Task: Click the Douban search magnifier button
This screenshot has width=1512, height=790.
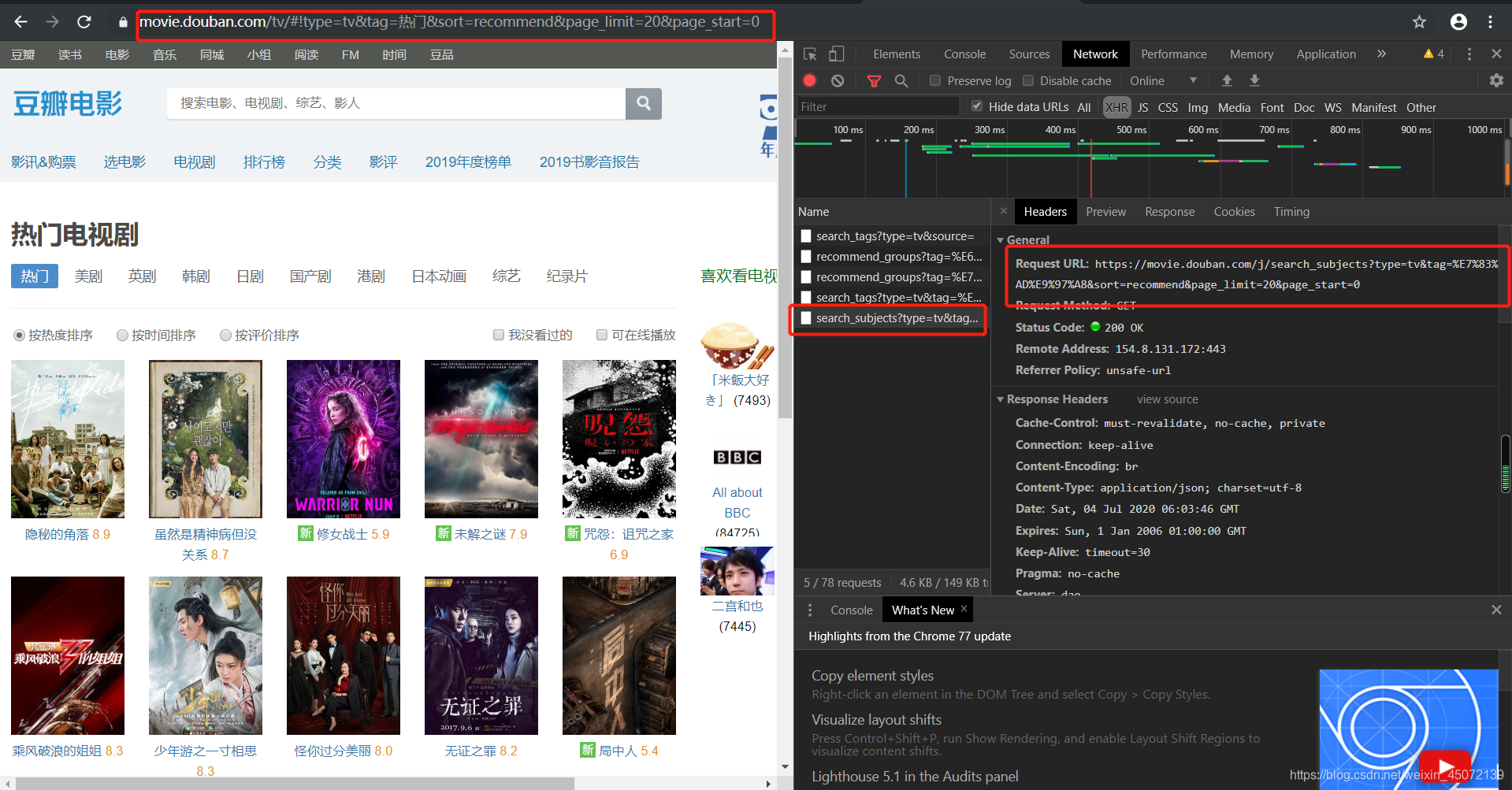Action: point(644,103)
